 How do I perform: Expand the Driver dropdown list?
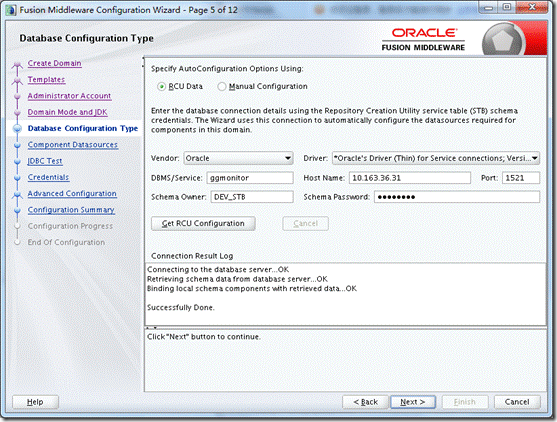(x=436, y=158)
